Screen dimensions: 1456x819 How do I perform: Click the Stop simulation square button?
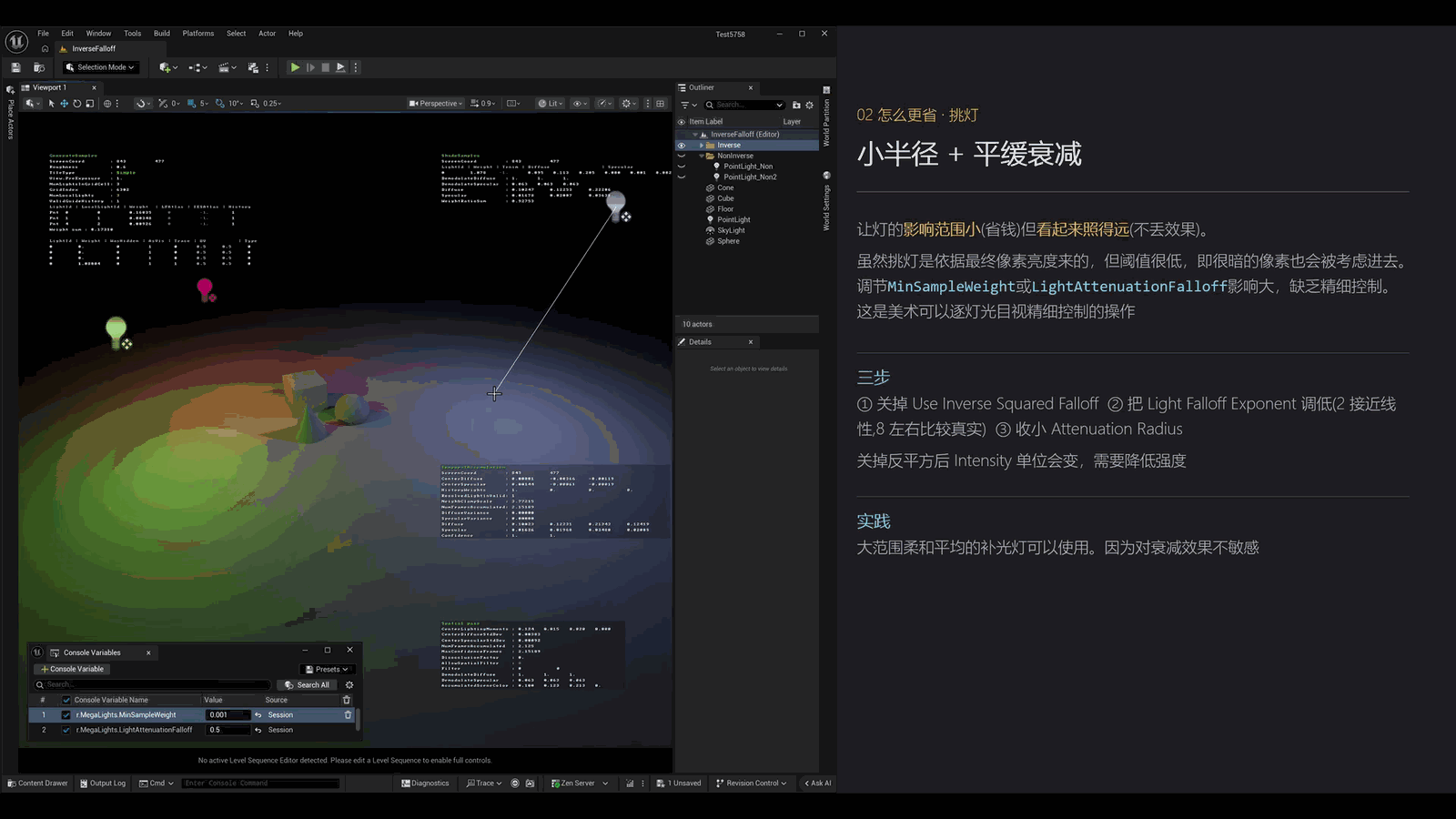[325, 67]
